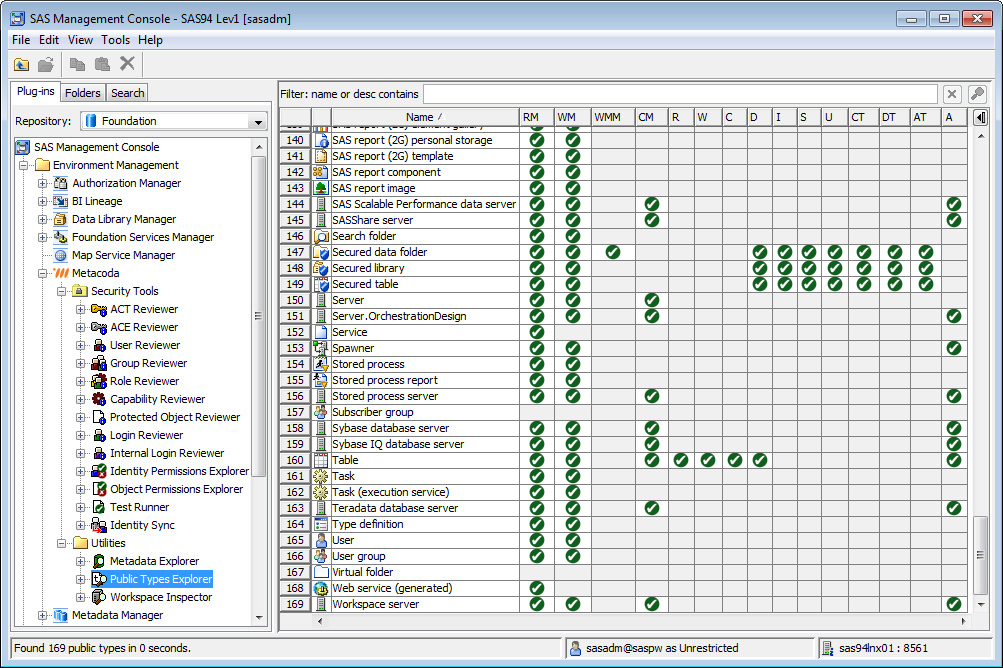
Task: Clear the filter with the X button
Action: [952, 94]
